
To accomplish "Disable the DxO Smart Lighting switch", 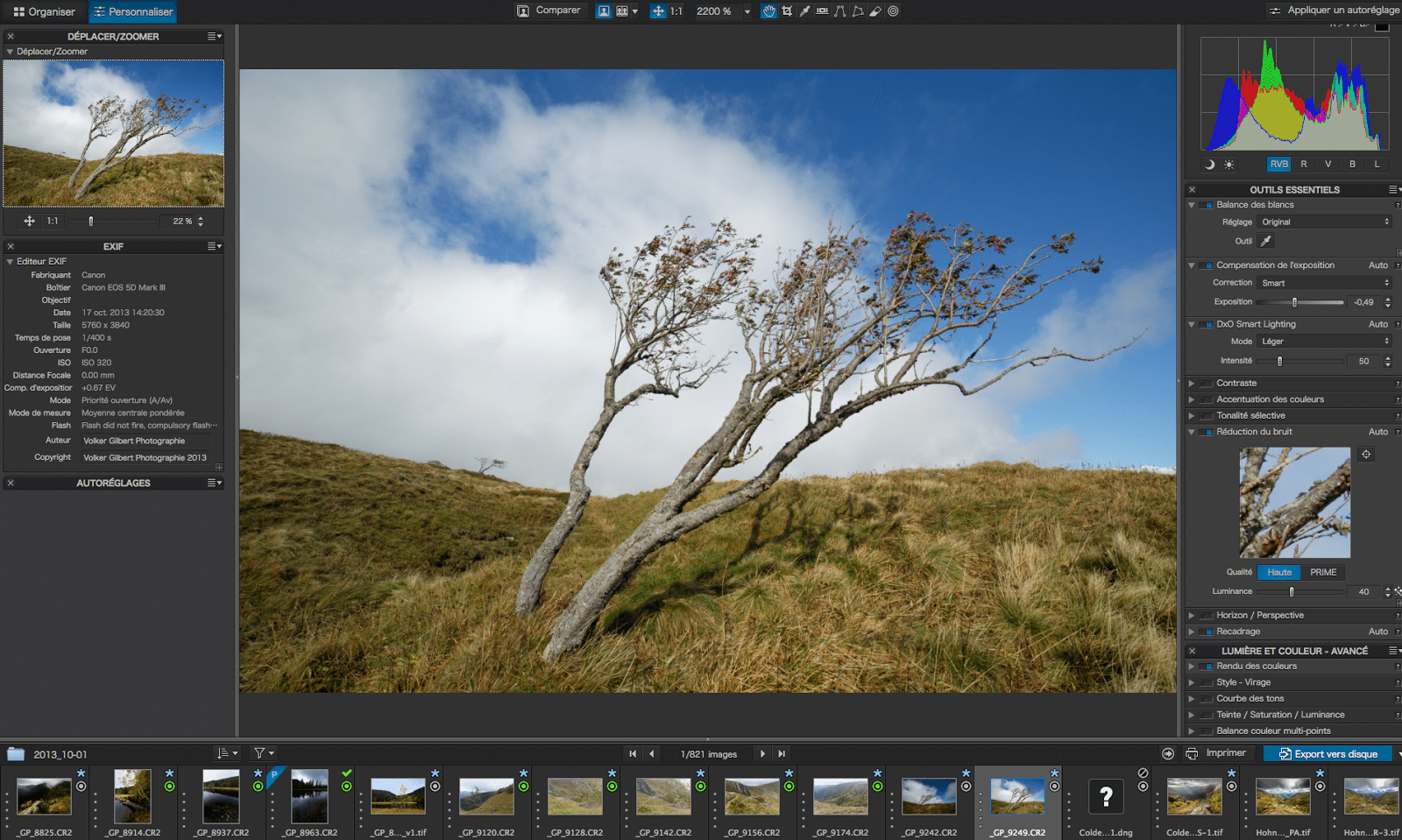I will point(1207,324).
